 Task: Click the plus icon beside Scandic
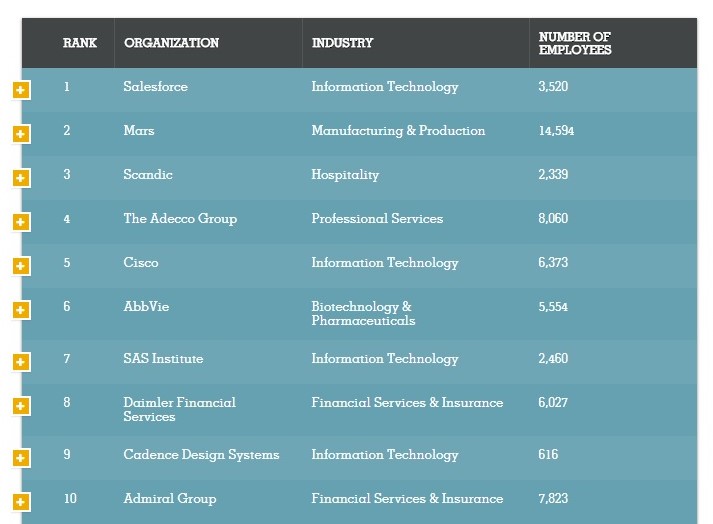[20, 178]
